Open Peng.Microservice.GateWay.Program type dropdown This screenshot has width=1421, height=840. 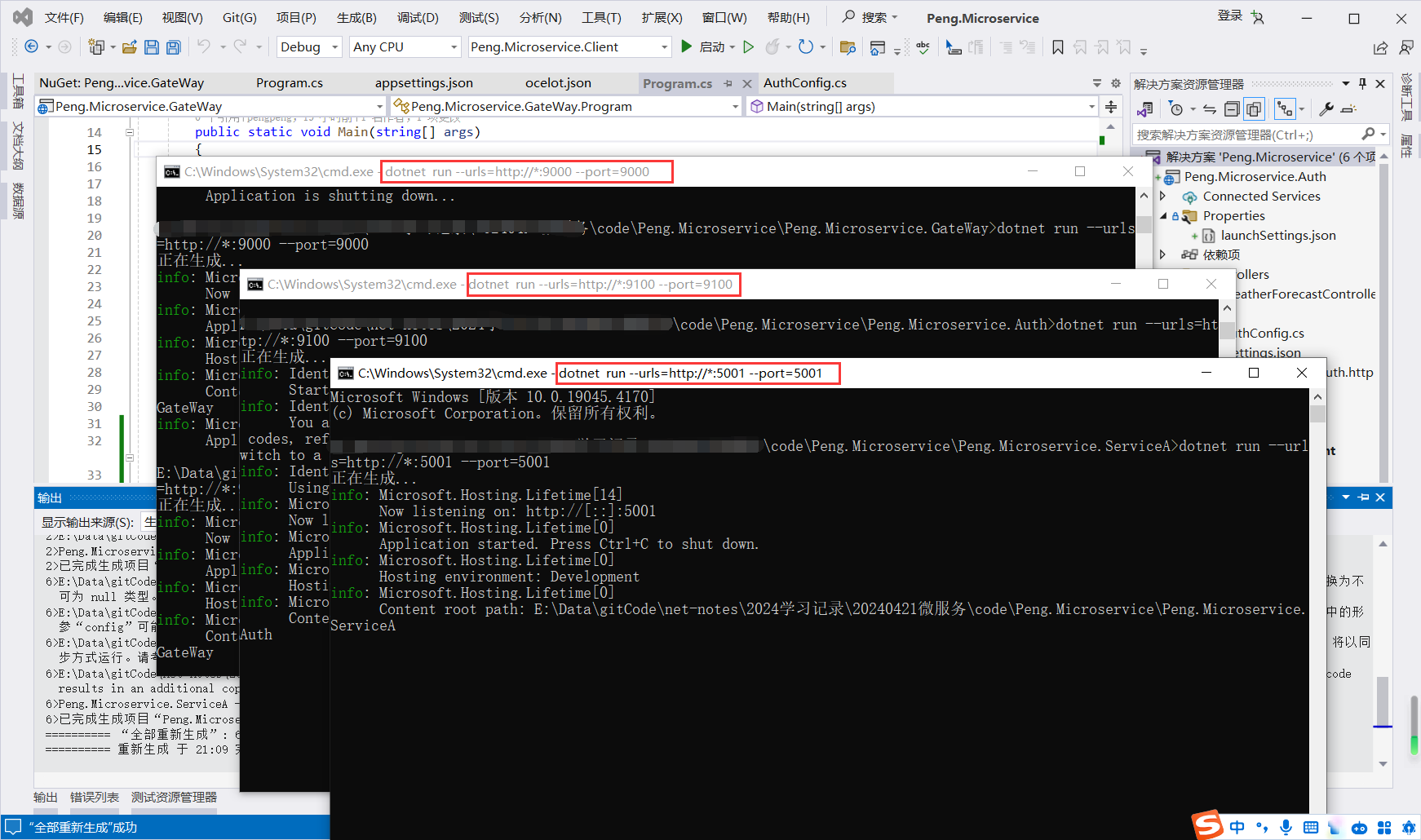[565, 107]
